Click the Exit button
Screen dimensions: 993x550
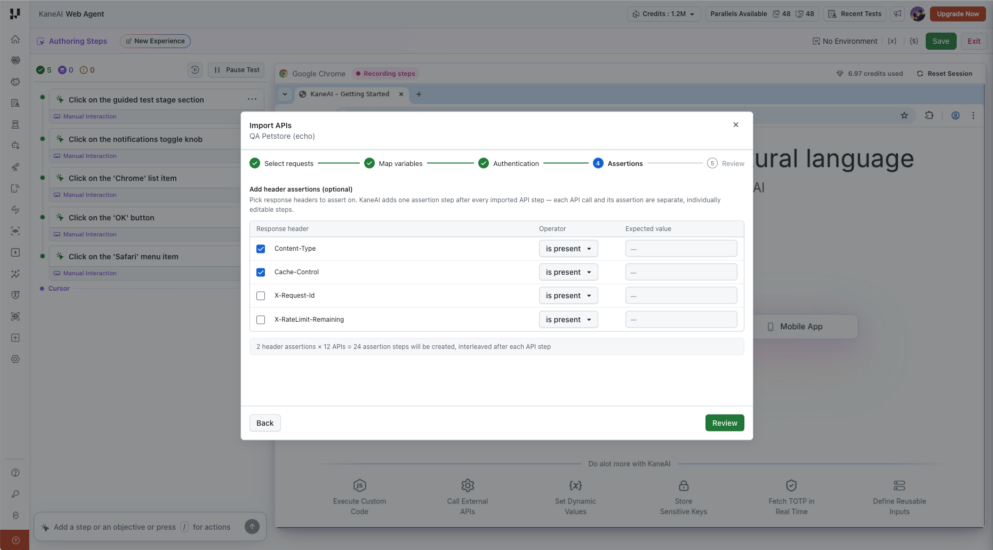pos(973,41)
